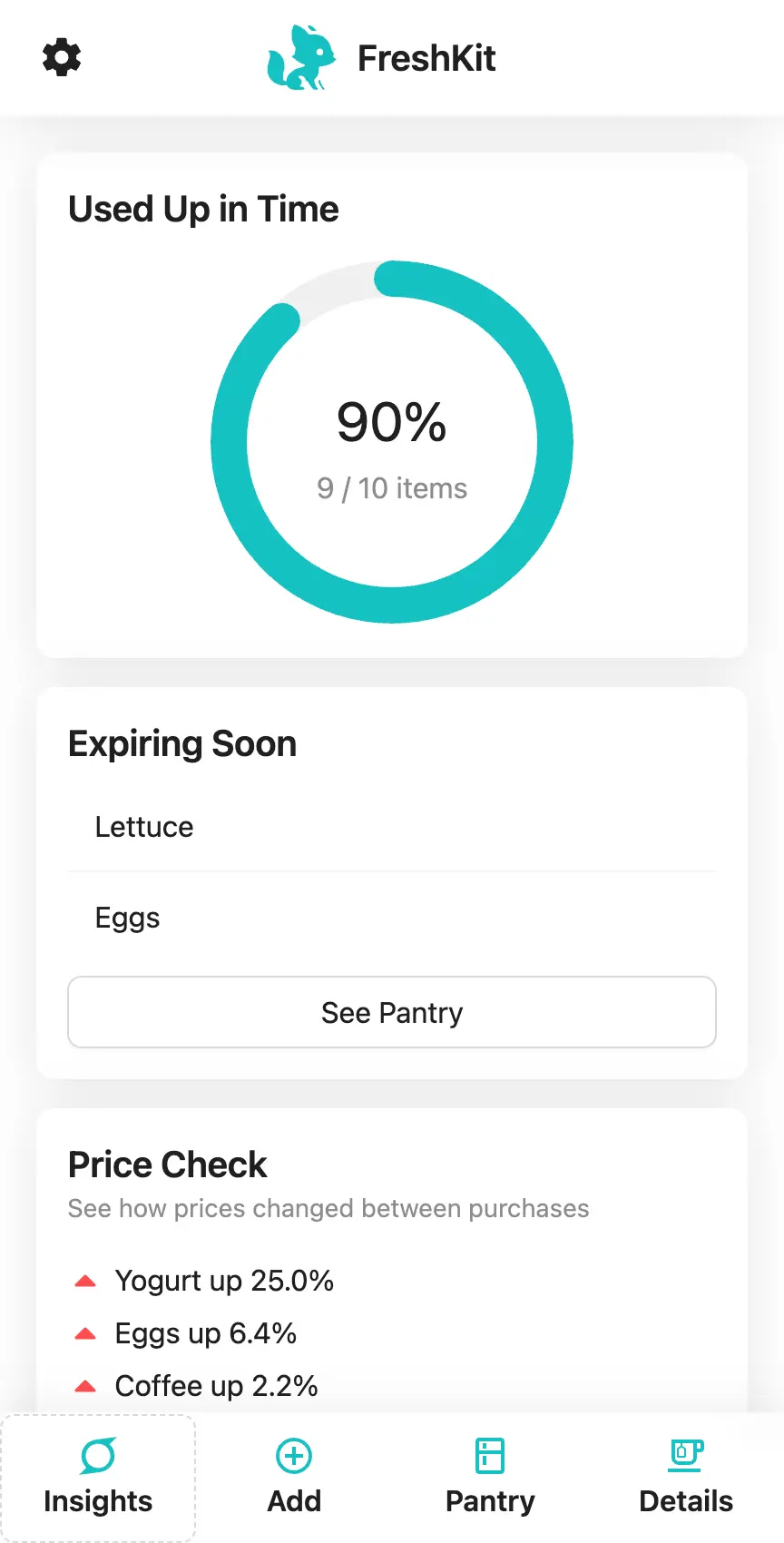
Task: Click the See Pantry button
Action: [392, 1012]
